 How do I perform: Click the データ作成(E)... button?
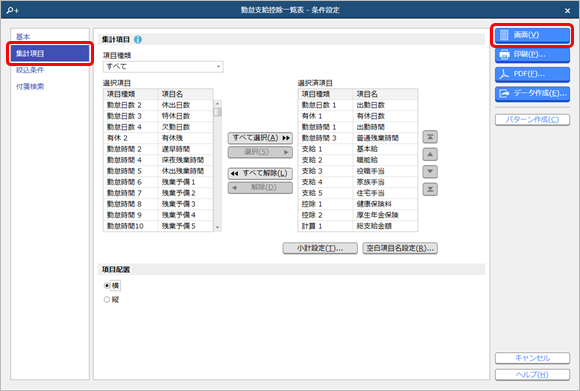pos(532,93)
